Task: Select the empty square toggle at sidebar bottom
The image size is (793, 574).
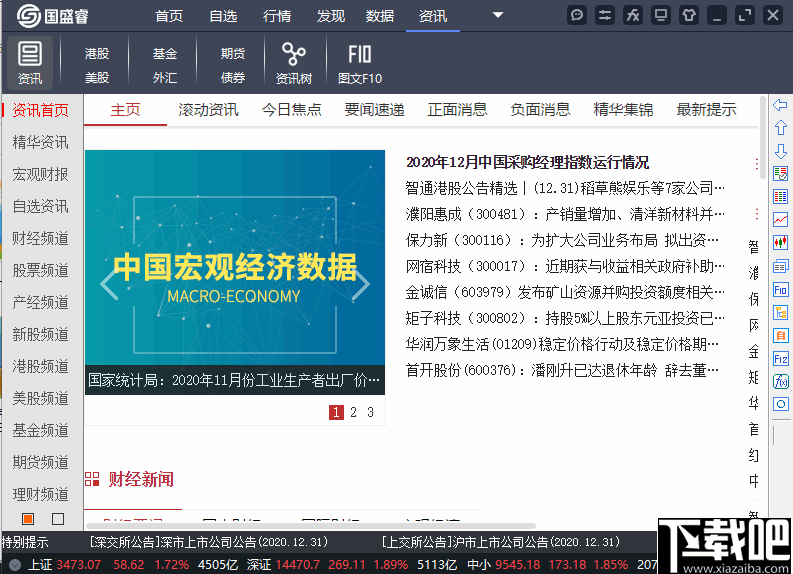Action: click(x=58, y=519)
